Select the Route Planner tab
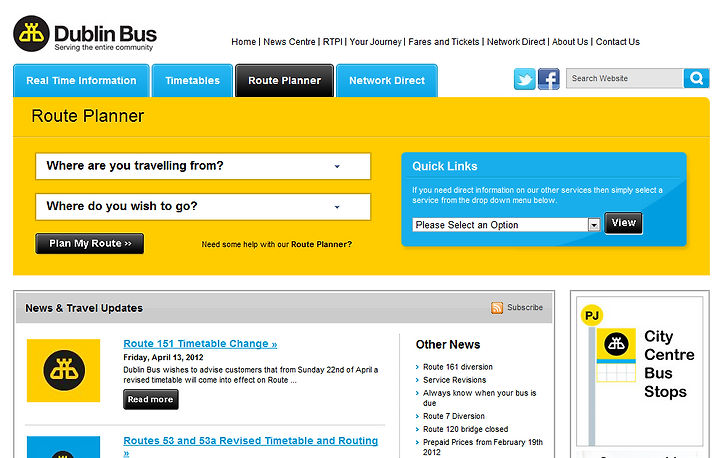The height and width of the screenshot is (458, 720). (x=284, y=81)
